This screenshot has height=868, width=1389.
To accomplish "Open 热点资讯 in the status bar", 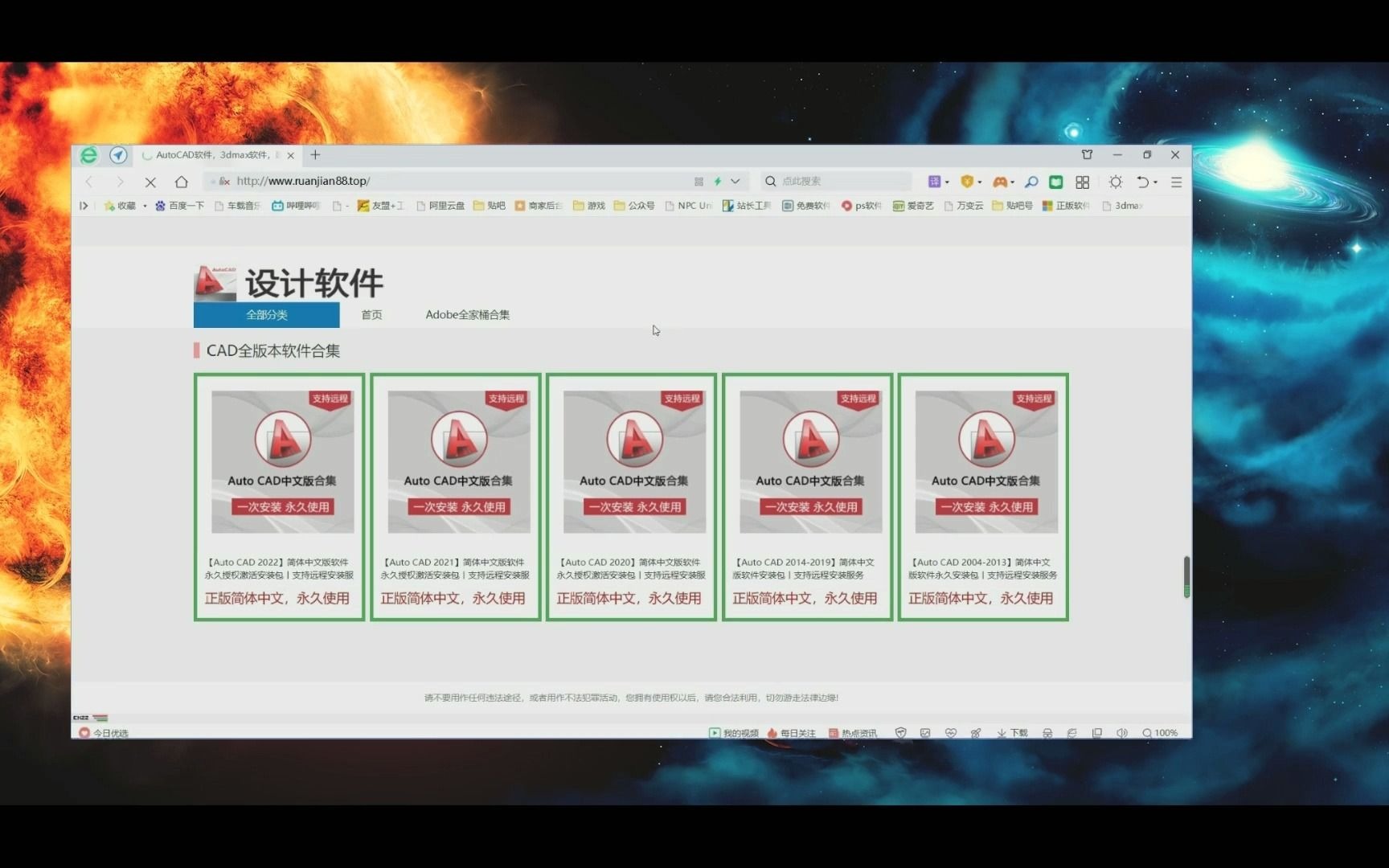I will pyautogui.click(x=853, y=733).
